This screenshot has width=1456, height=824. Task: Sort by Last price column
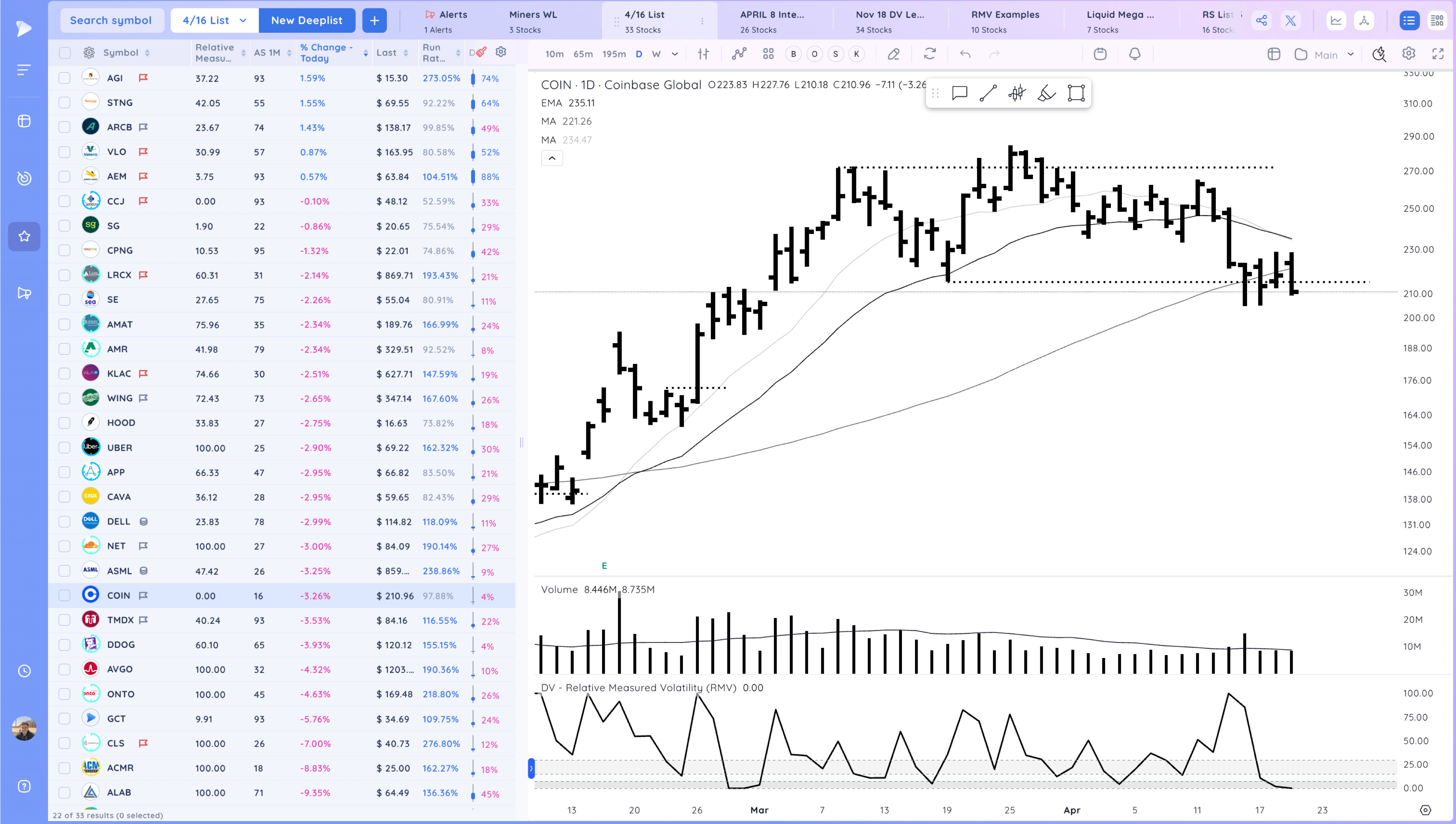pos(406,53)
